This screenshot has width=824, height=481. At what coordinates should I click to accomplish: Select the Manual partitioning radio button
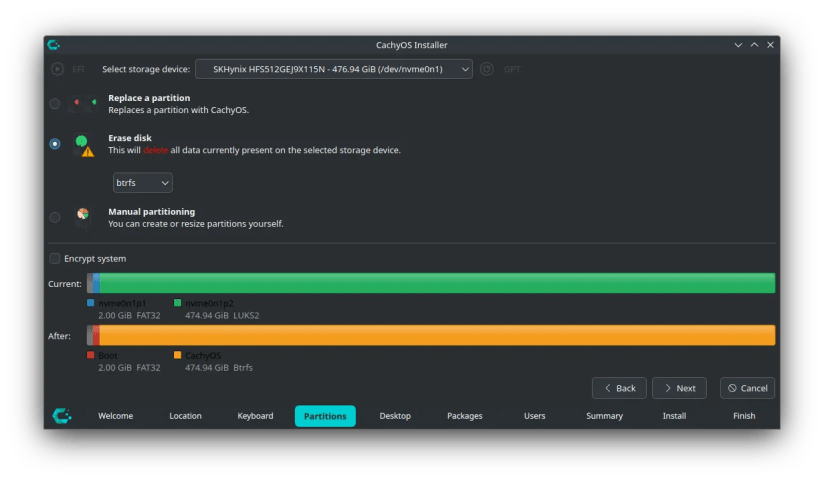[x=55, y=217]
